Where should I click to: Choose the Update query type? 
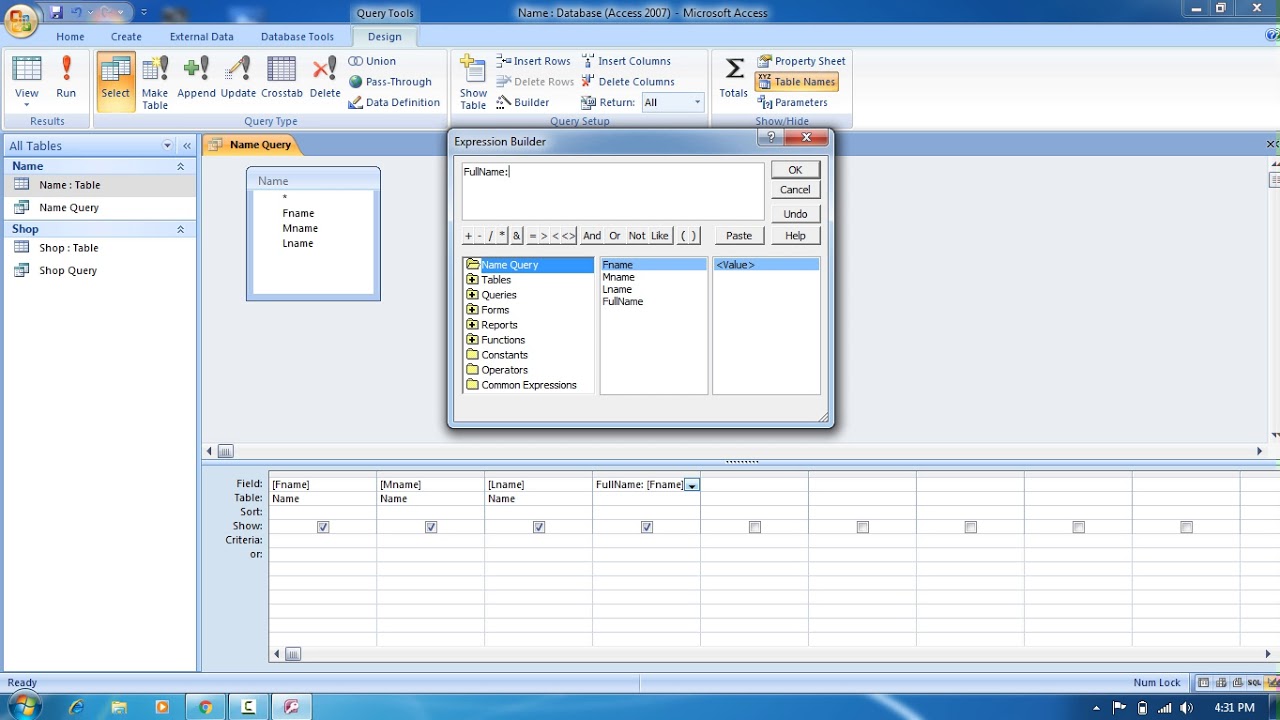[x=238, y=77]
